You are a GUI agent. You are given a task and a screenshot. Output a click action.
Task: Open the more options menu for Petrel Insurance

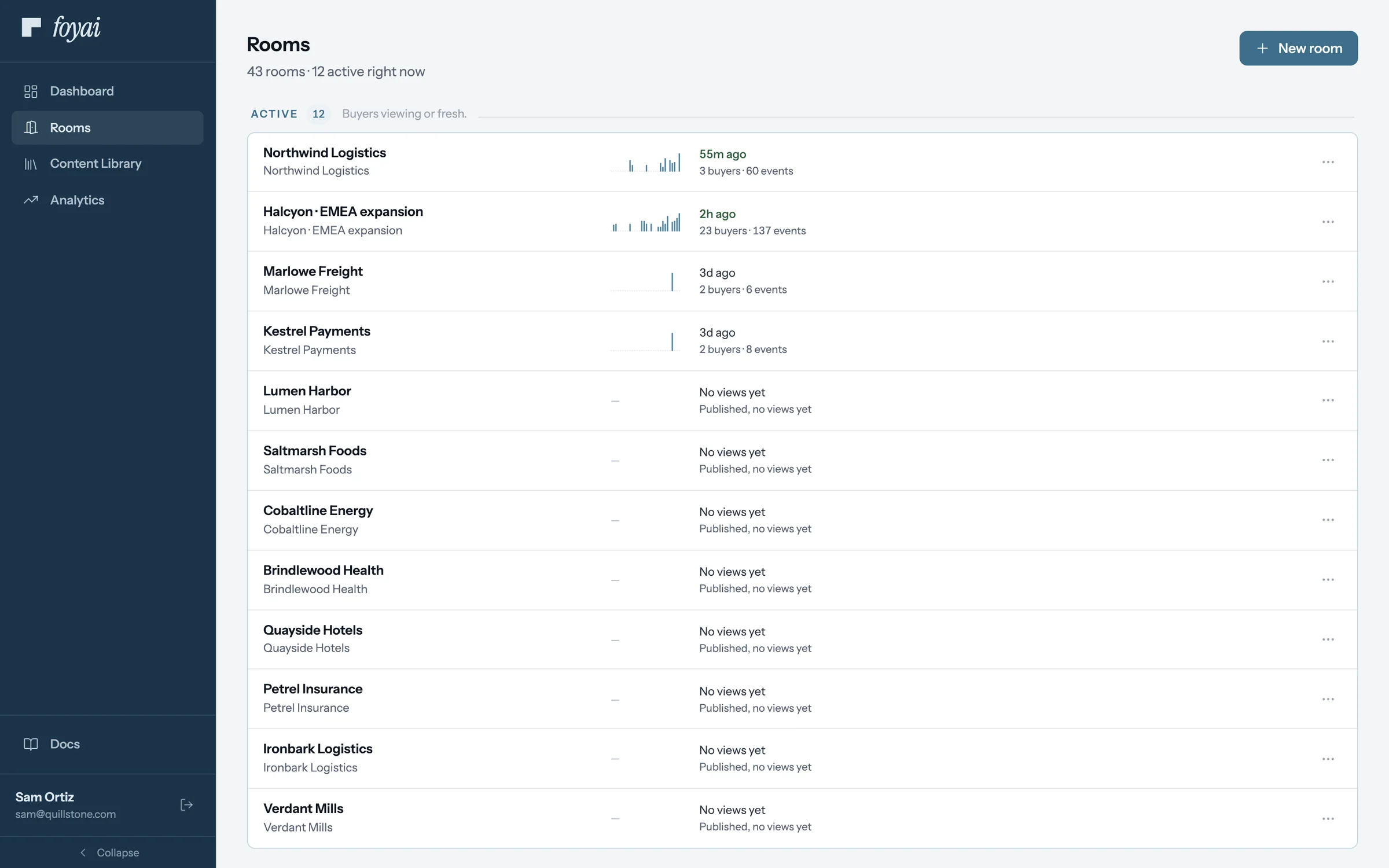(1328, 699)
